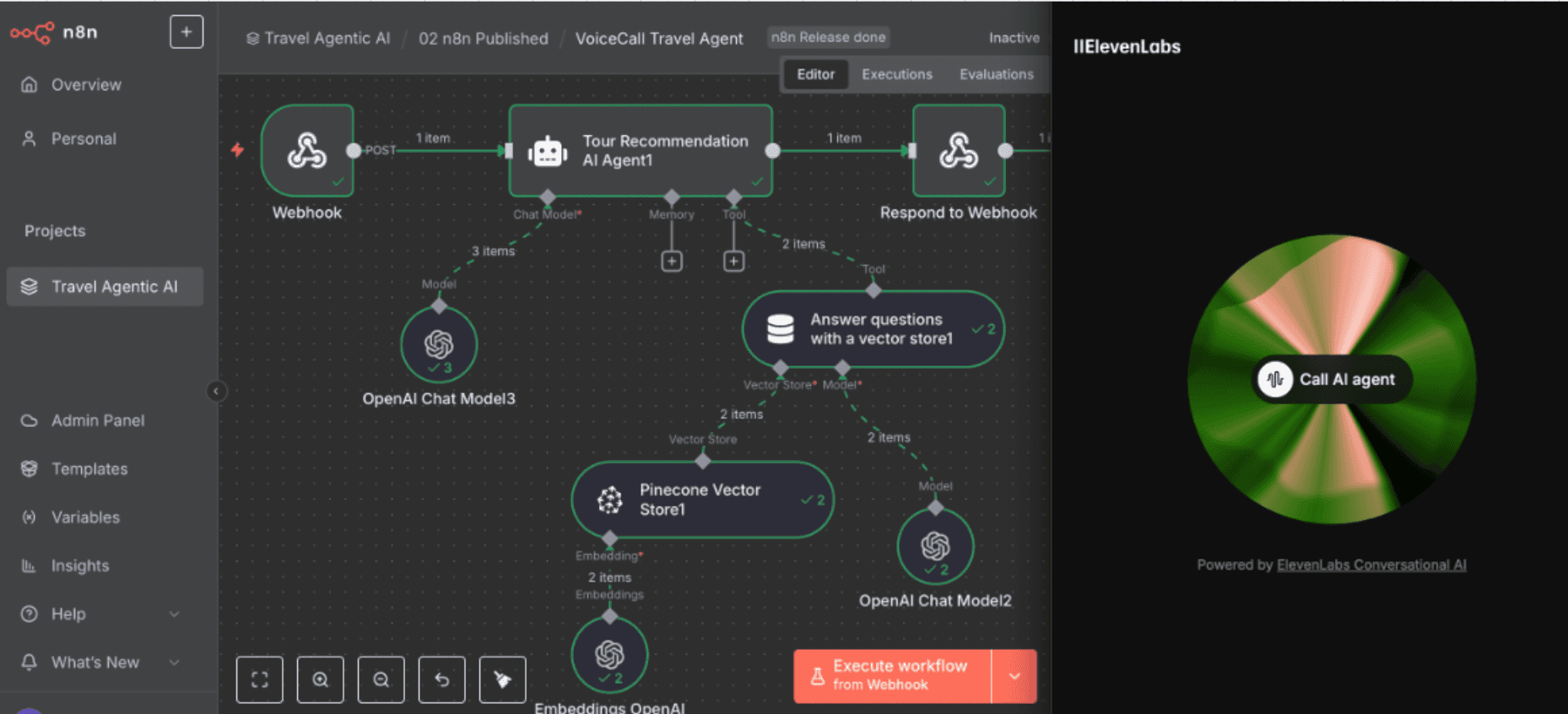Collapse the sidebar with arrow handle

(x=216, y=391)
